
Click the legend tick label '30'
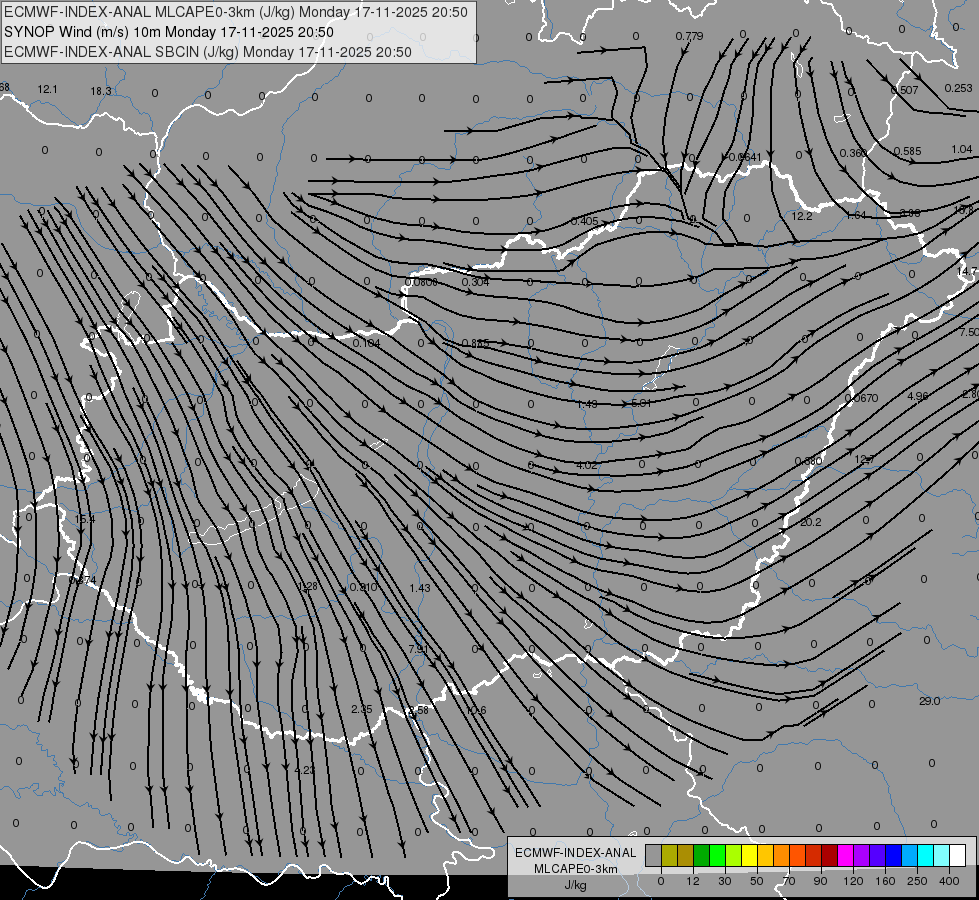coord(725,881)
